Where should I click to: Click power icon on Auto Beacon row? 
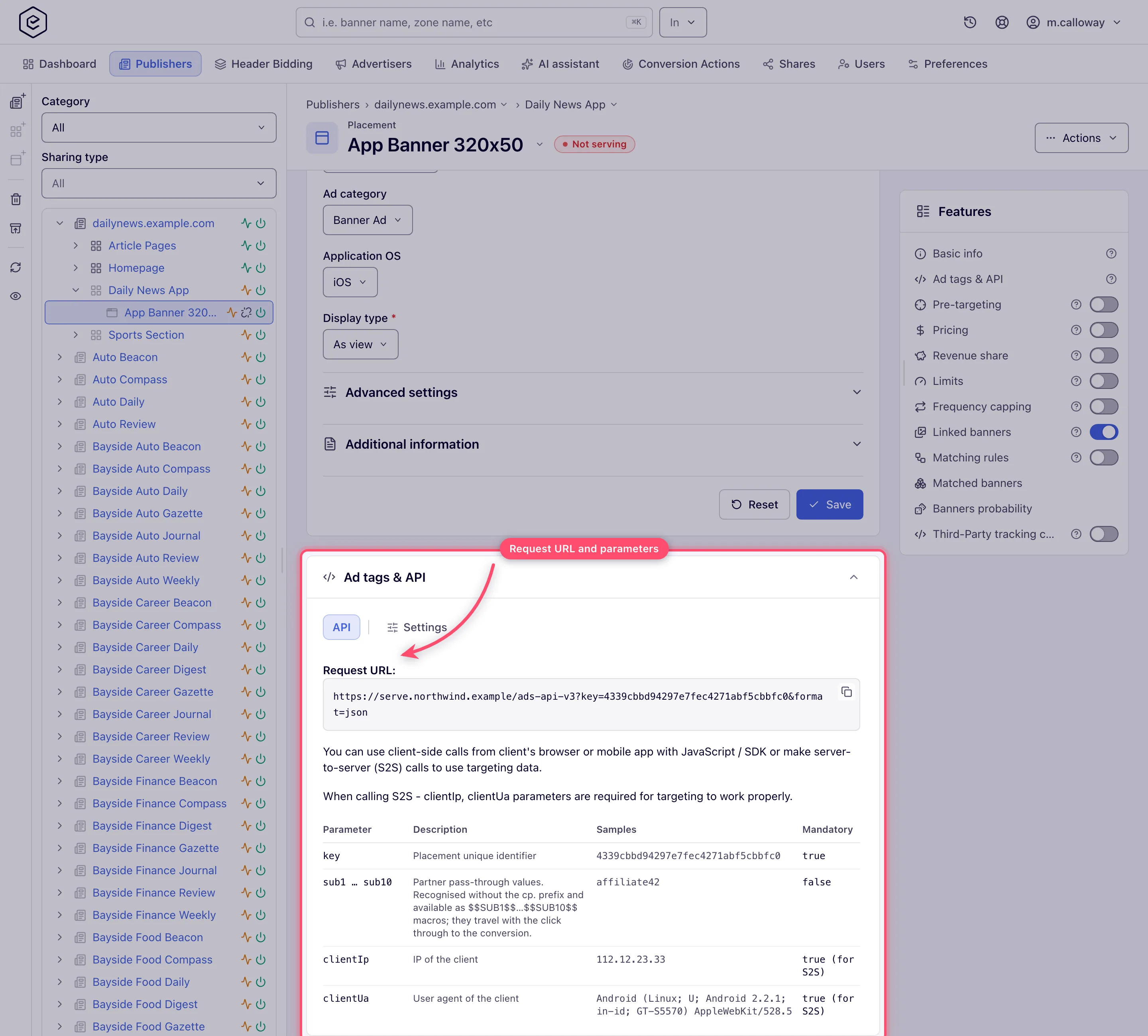[x=261, y=357]
